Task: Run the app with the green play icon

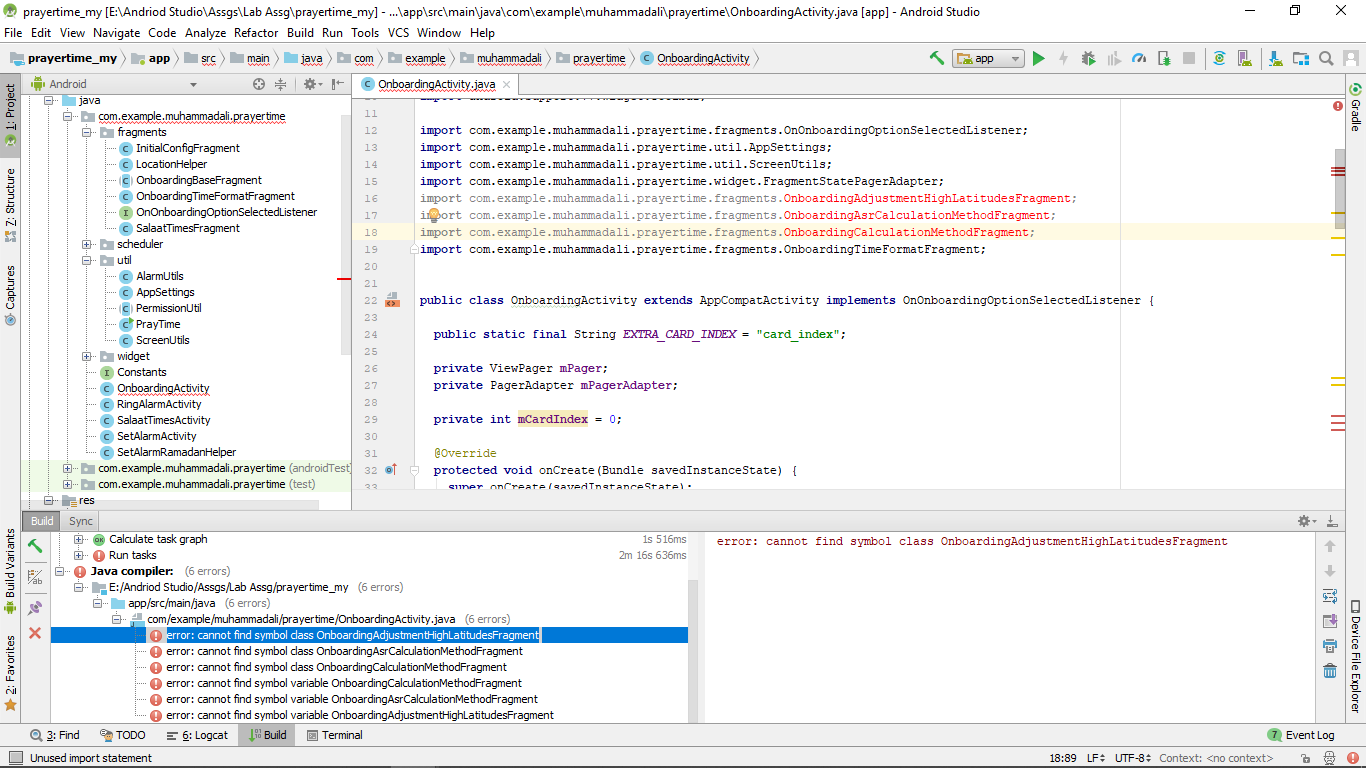Action: click(1039, 58)
